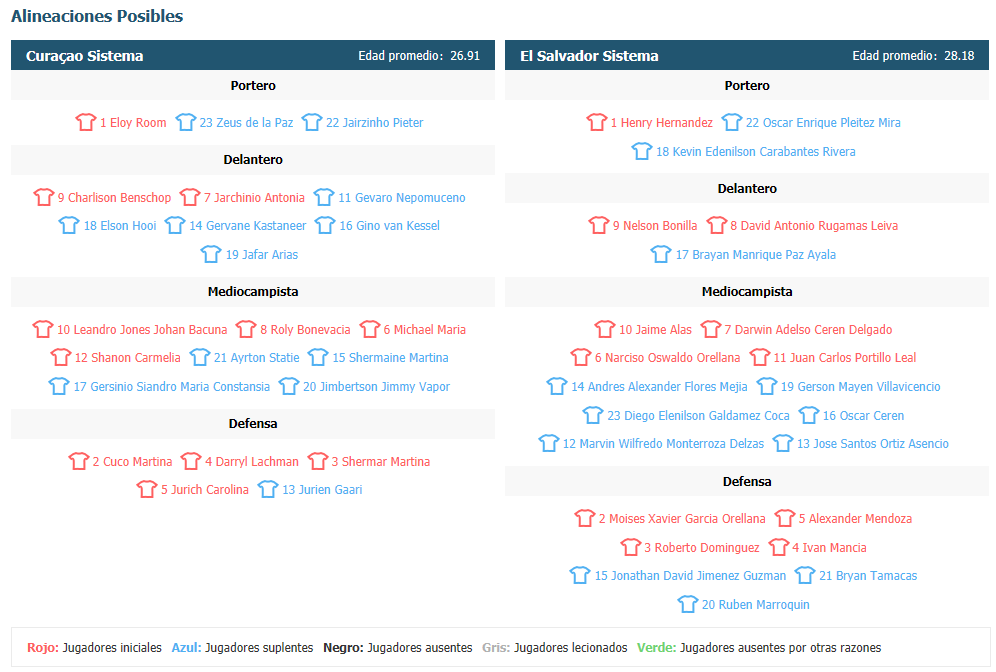Screen dimensions: 996x672
Task: Click the blue jersey icon beside Oscar Enrique Pleitez Mira
Action: tap(732, 122)
